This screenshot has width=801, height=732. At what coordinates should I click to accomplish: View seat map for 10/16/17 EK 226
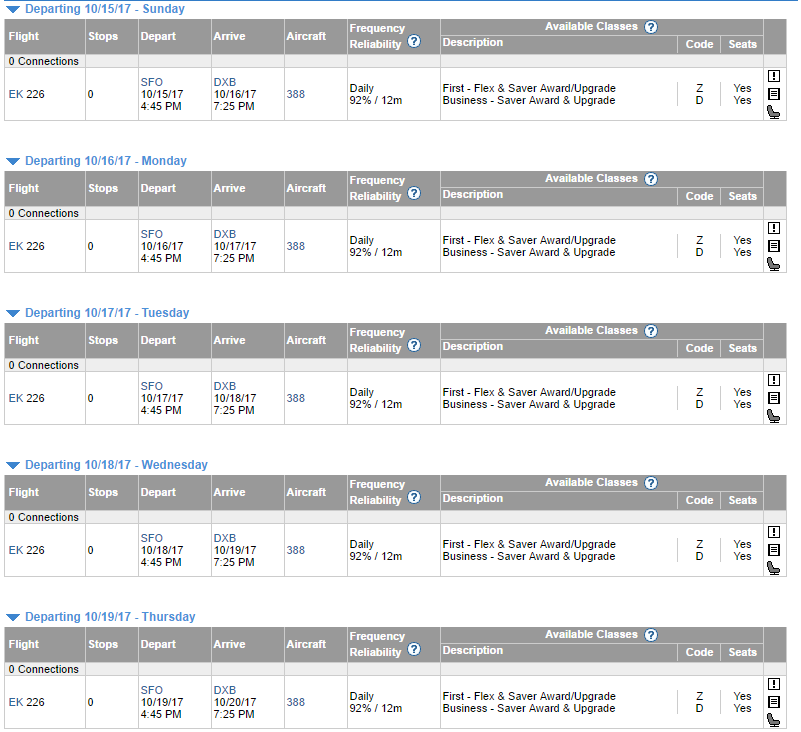[x=773, y=264]
